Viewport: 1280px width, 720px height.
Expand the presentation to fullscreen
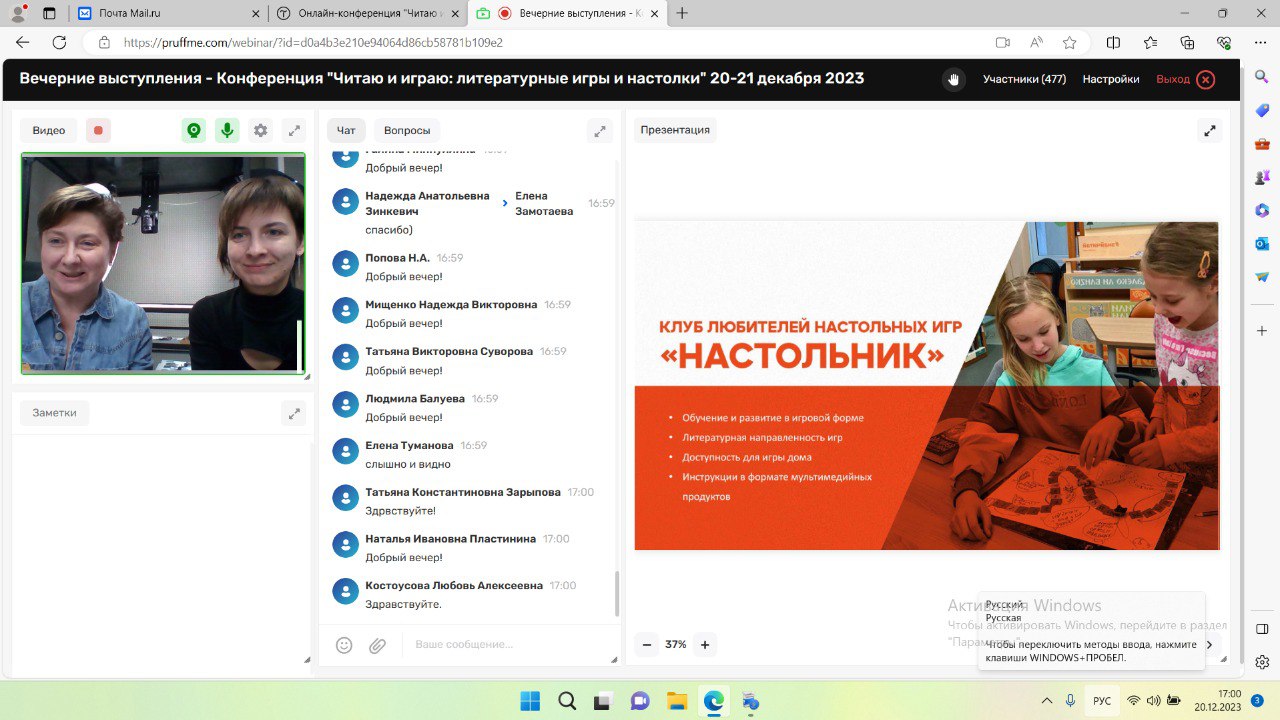(x=1210, y=130)
